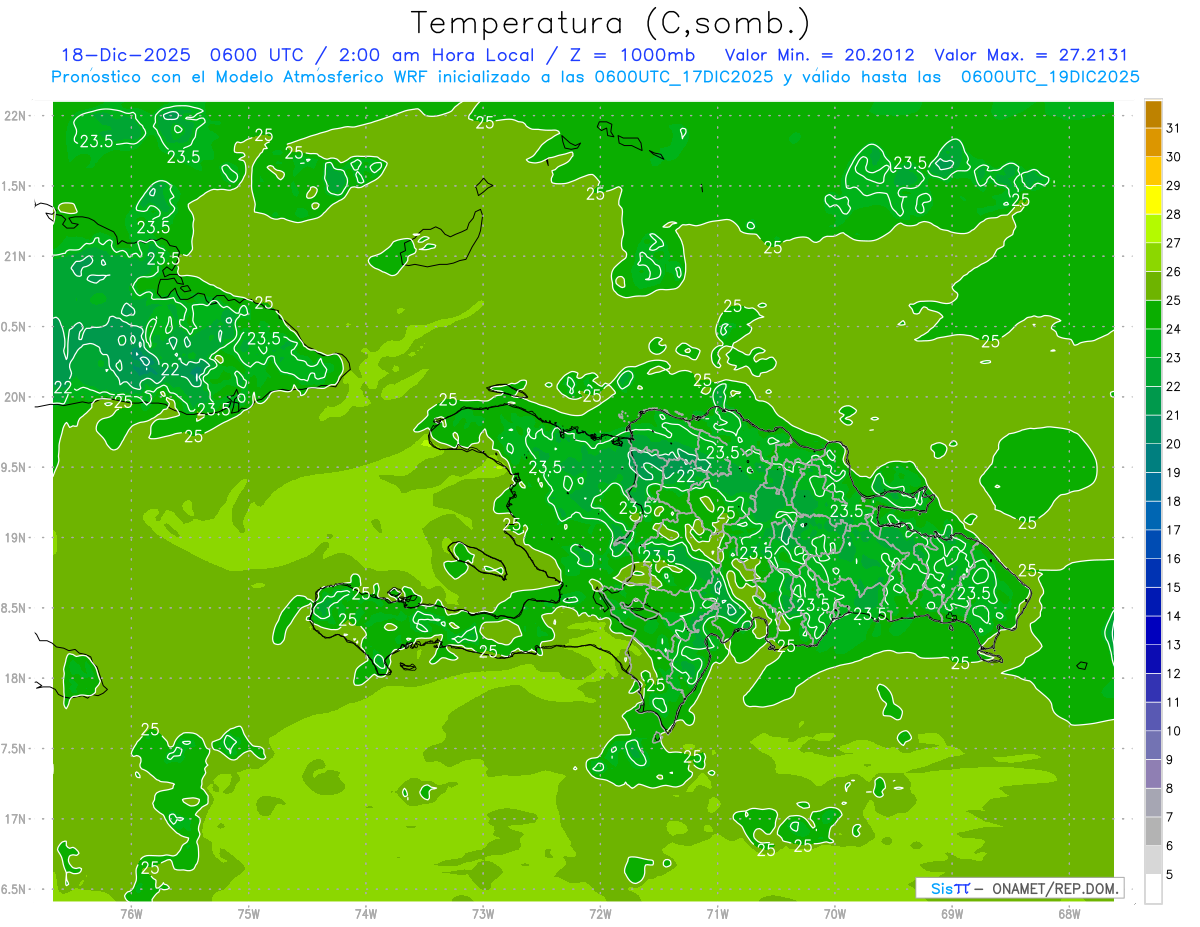Screen dimensions: 1200x927
Task: Click the '73W' longitude axis label
Action: click(483, 913)
